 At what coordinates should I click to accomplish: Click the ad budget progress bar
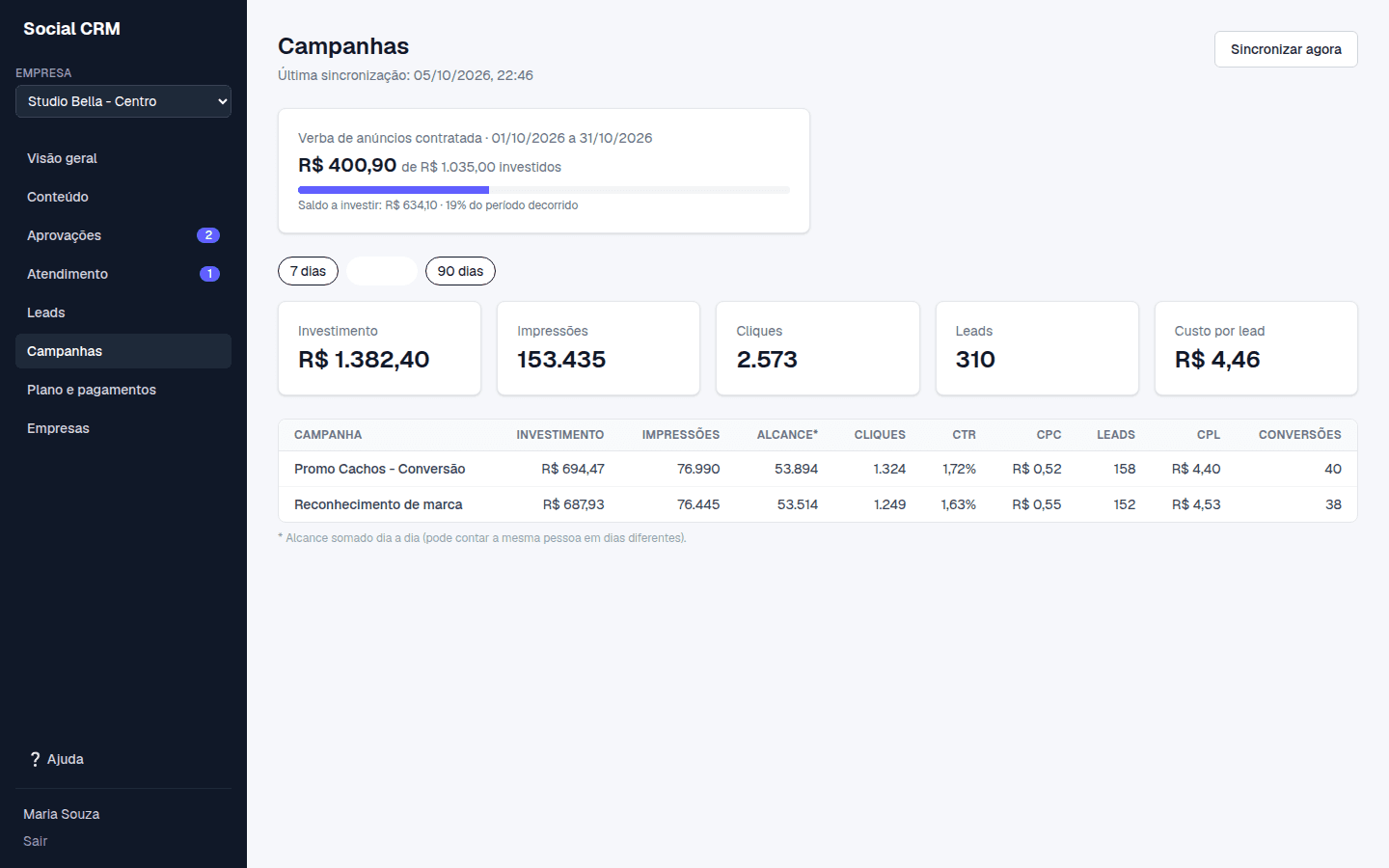(544, 190)
